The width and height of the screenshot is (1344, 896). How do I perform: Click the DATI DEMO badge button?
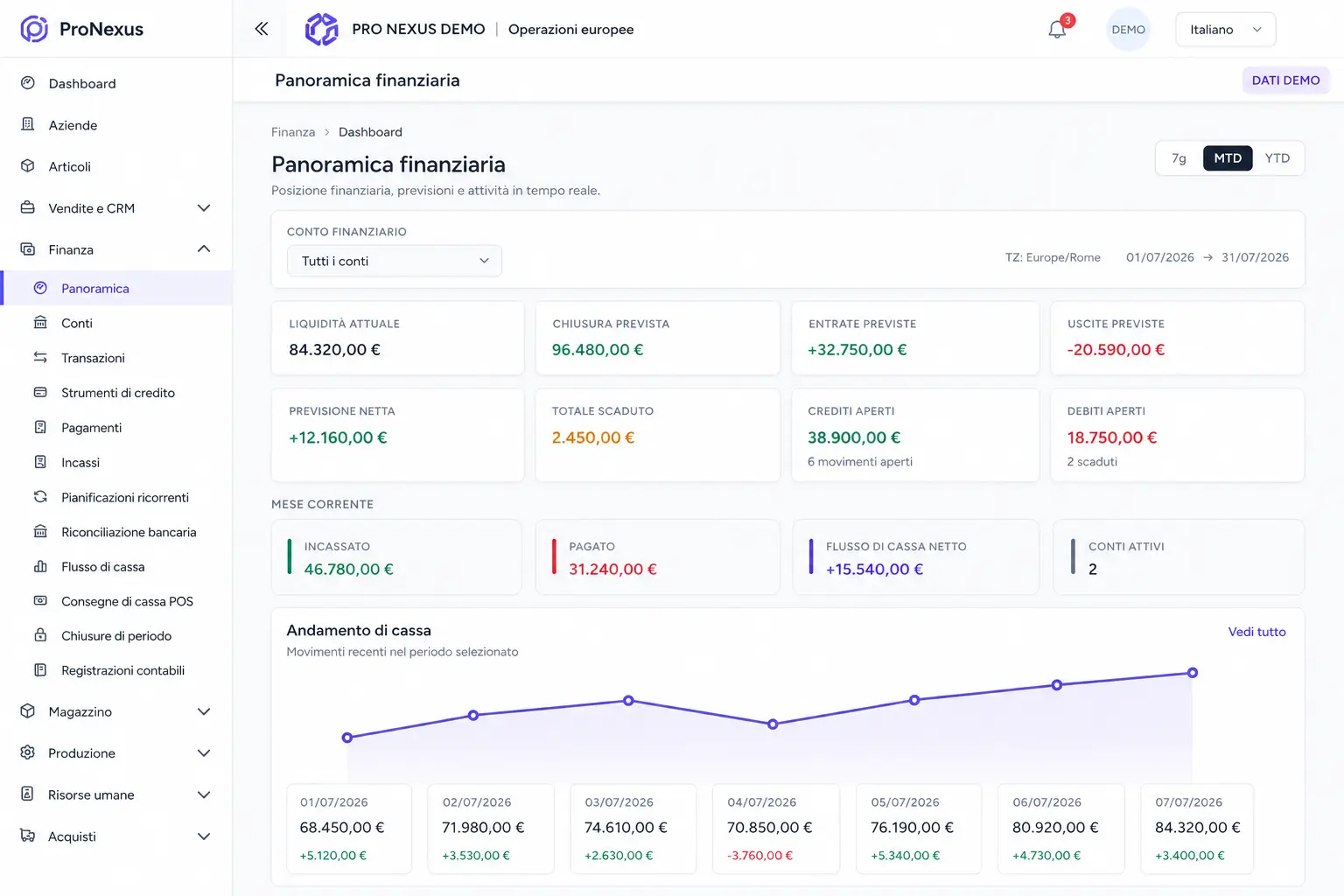pyautogui.click(x=1285, y=80)
